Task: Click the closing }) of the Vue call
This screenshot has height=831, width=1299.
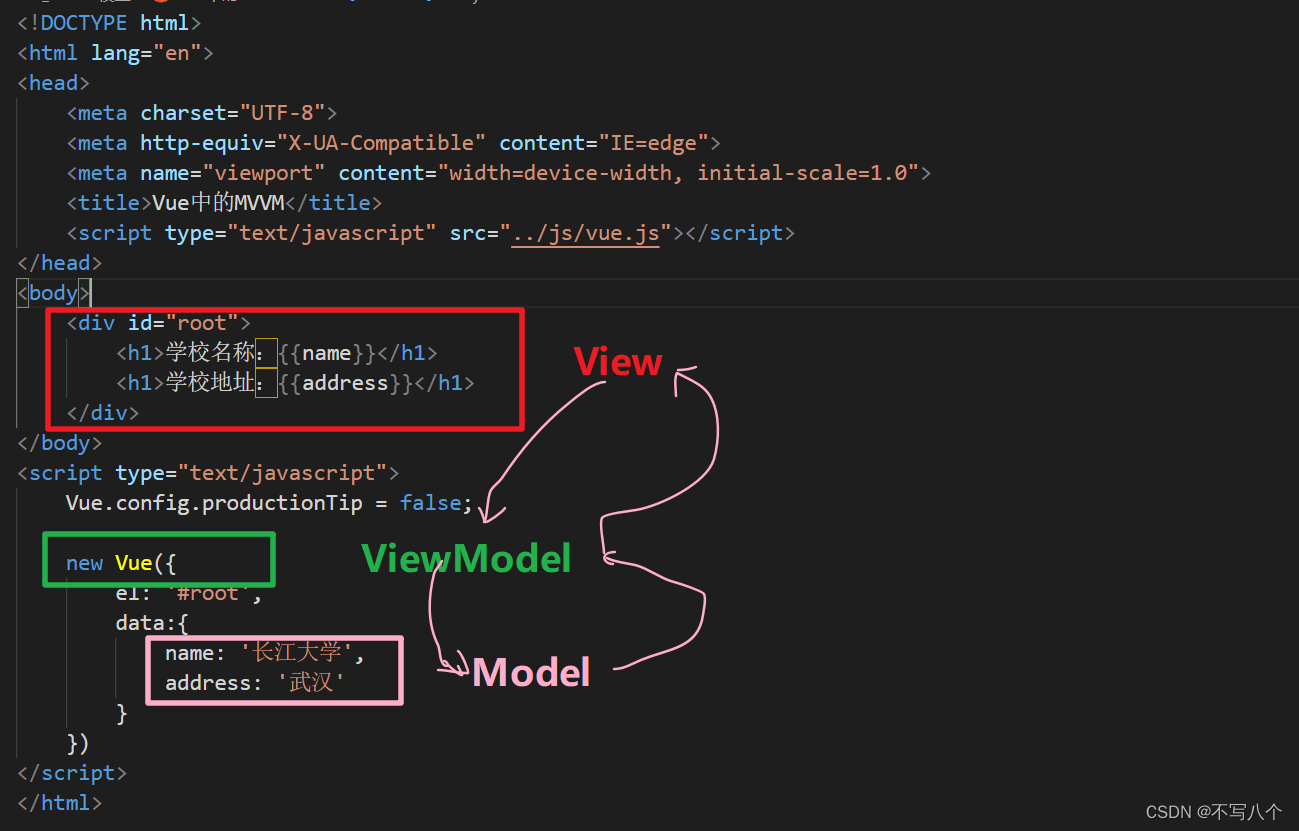Action: (78, 743)
